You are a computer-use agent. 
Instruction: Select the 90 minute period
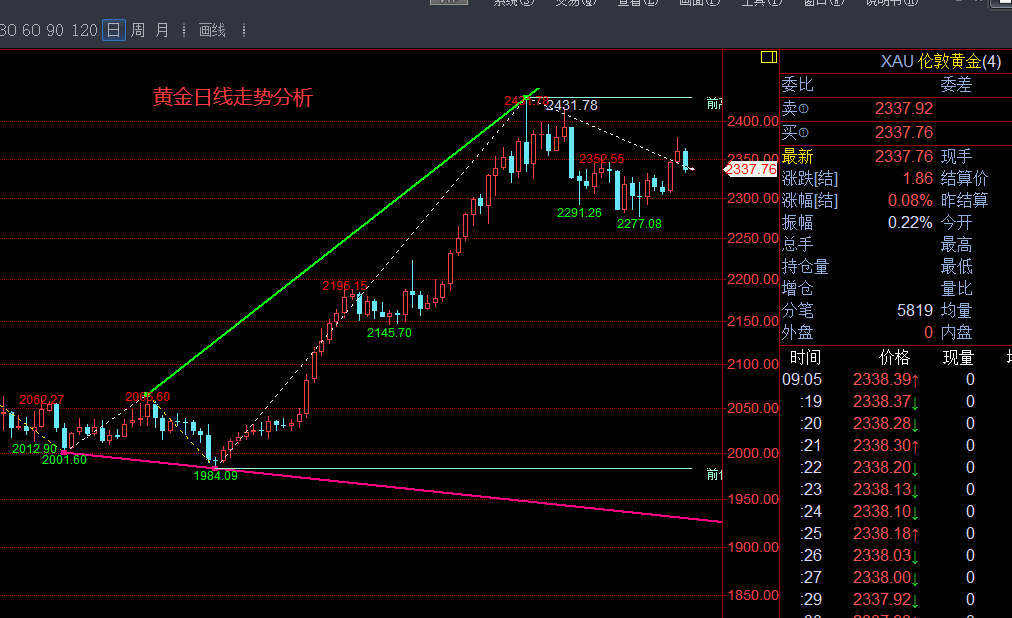pyautogui.click(x=57, y=31)
